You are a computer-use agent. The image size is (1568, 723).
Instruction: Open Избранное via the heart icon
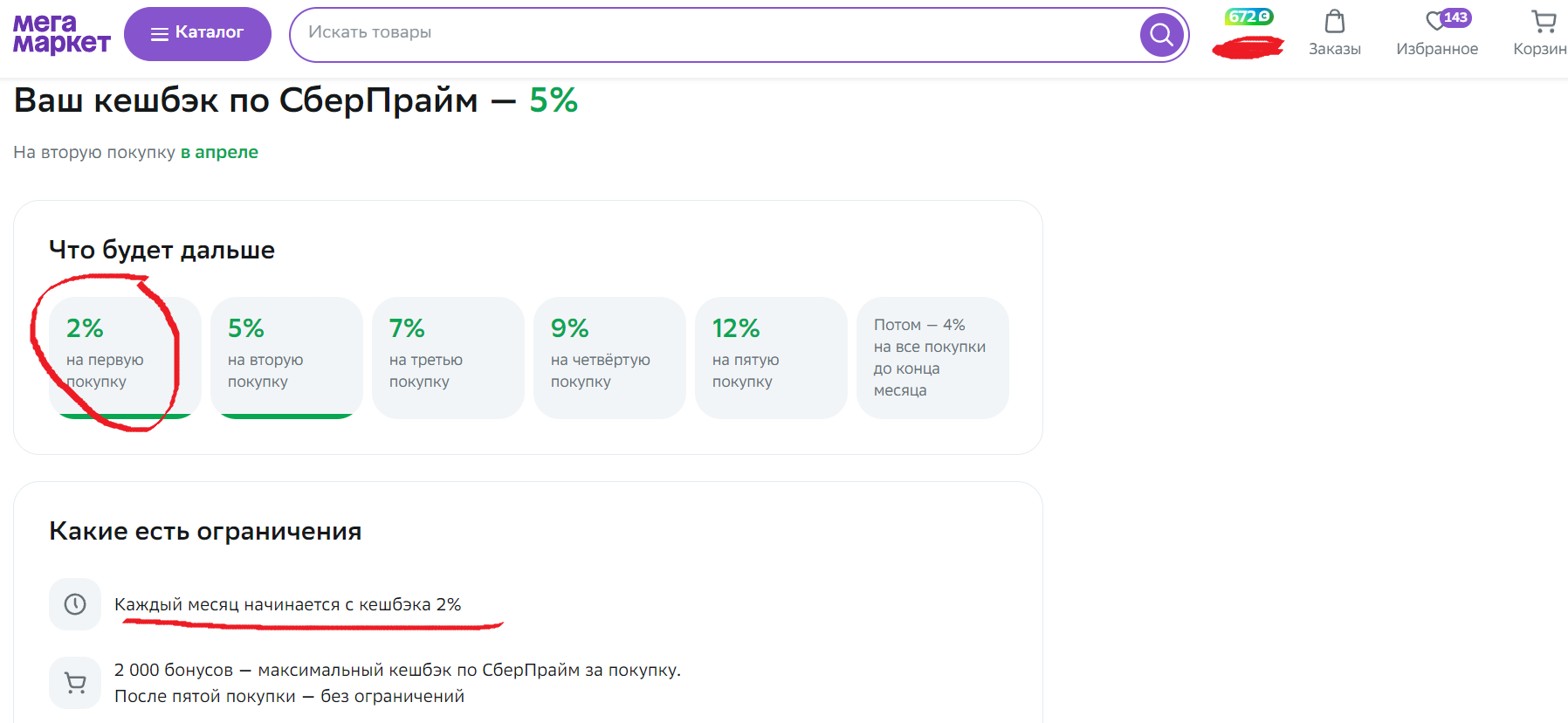pos(1434,21)
